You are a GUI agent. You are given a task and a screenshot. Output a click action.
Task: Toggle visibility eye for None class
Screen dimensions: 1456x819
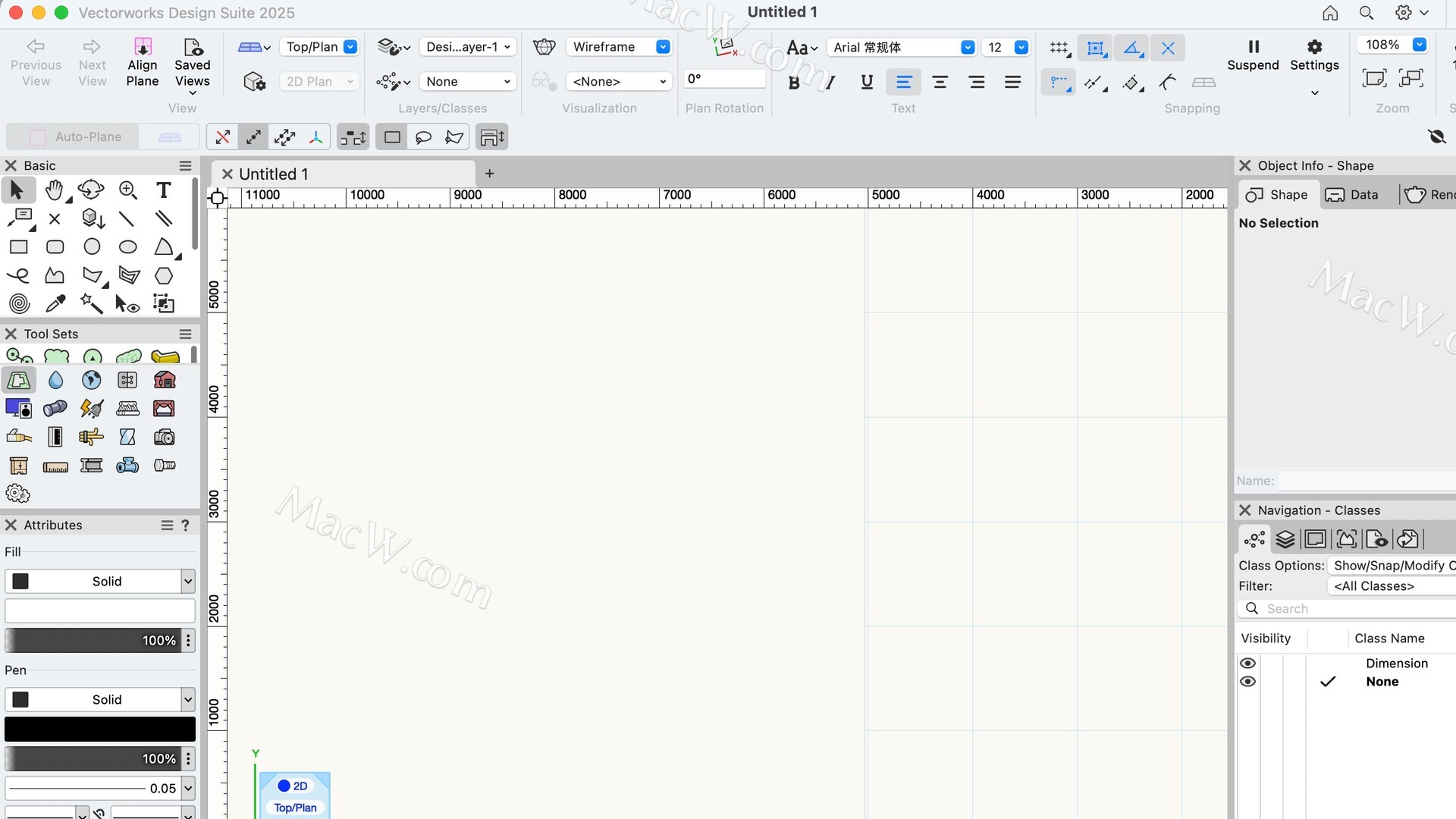[x=1247, y=682]
